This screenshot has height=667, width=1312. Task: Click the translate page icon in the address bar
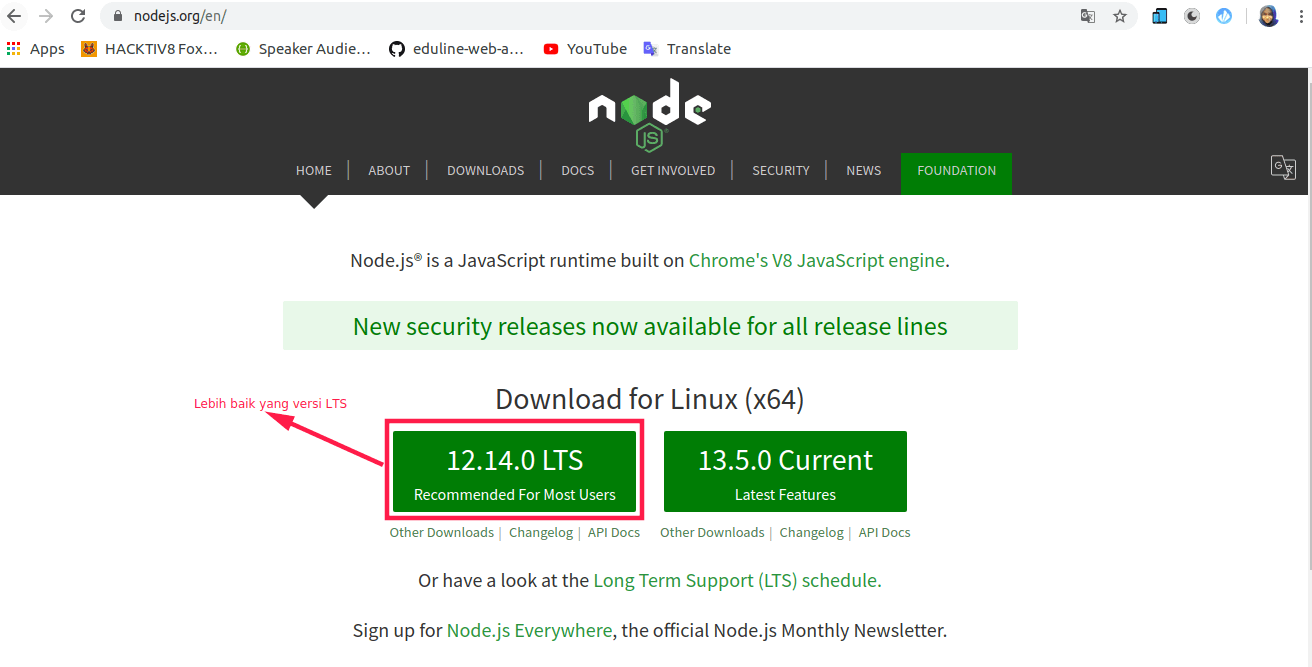tap(1088, 16)
